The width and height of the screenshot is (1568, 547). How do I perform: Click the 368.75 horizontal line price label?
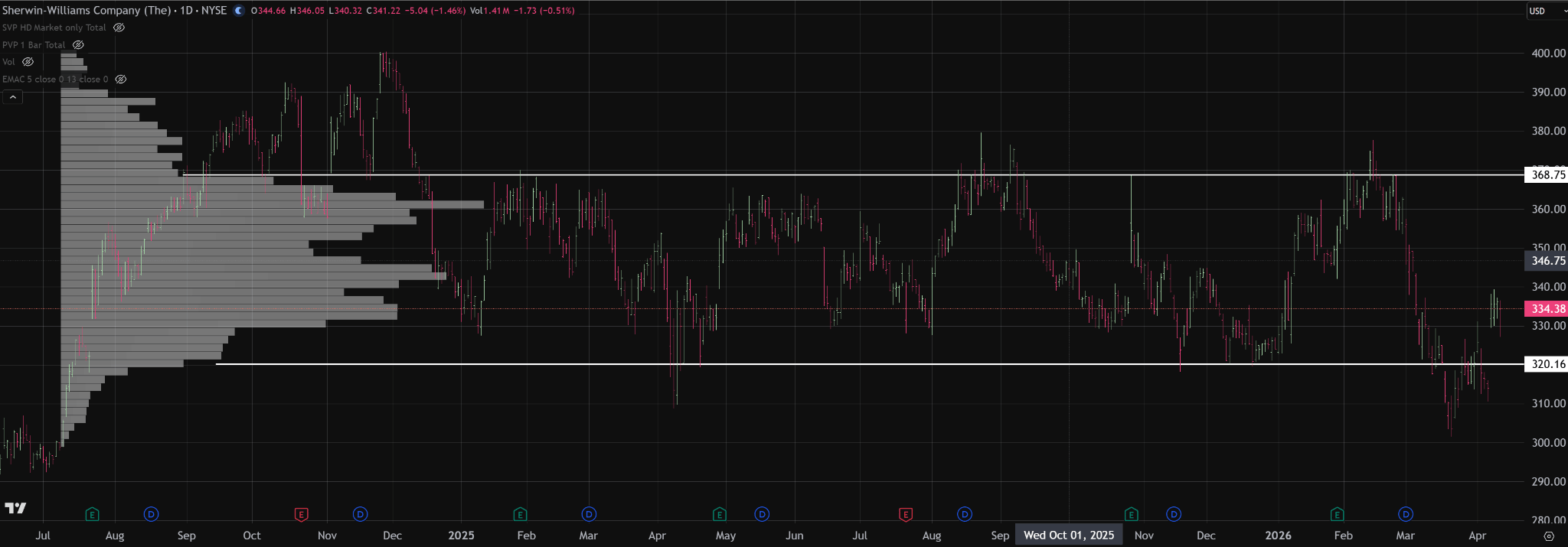(1547, 175)
